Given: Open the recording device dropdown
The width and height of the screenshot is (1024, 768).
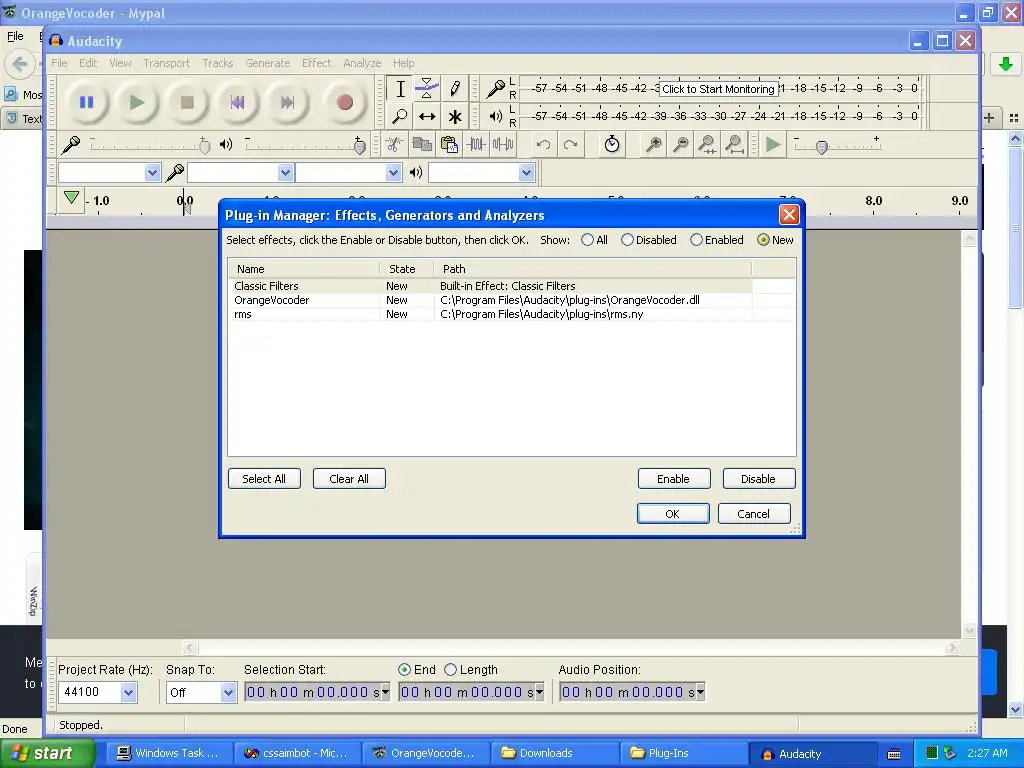Looking at the screenshot, I should point(285,172).
